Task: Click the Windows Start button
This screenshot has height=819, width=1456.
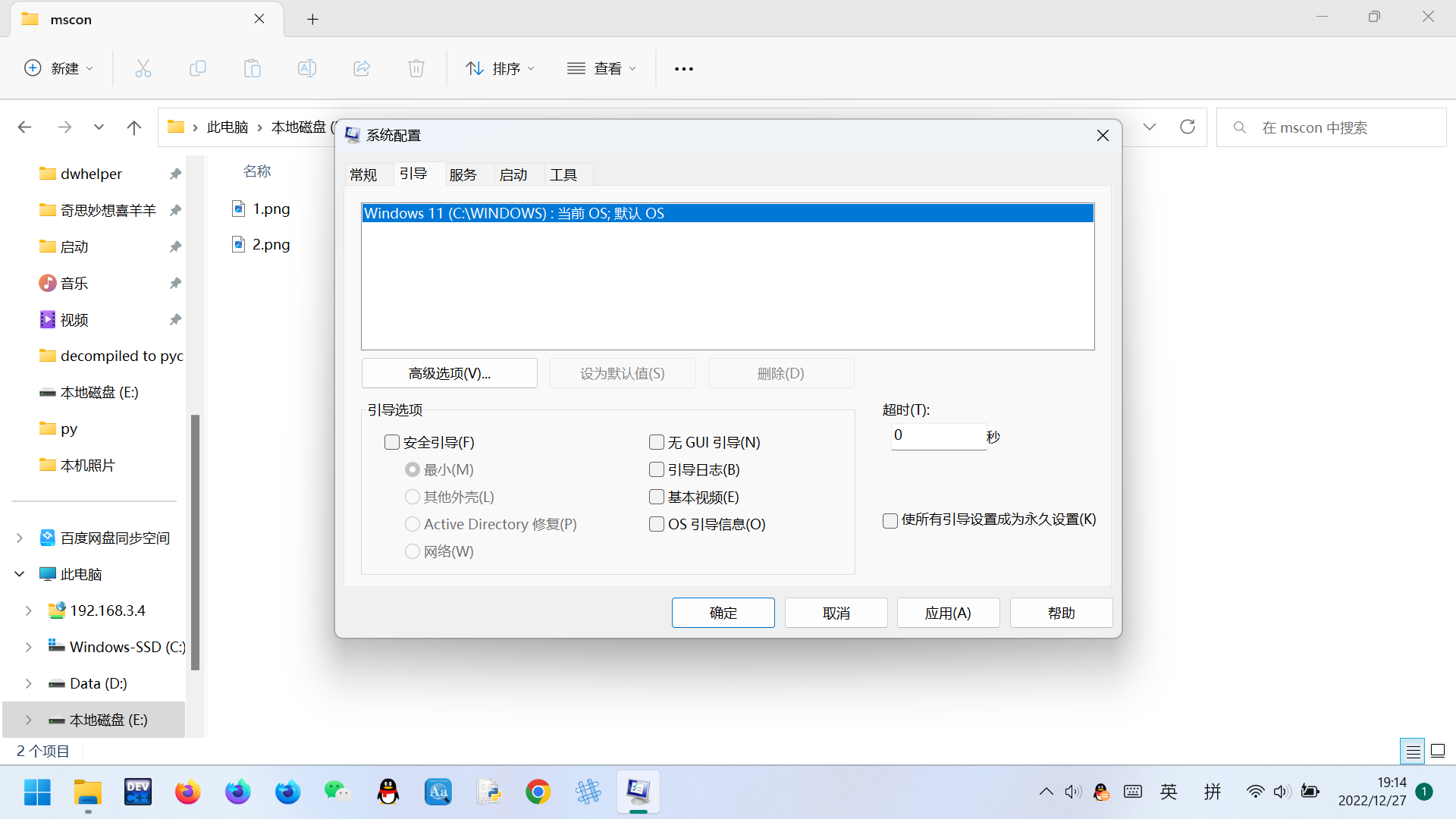Action: point(37,792)
